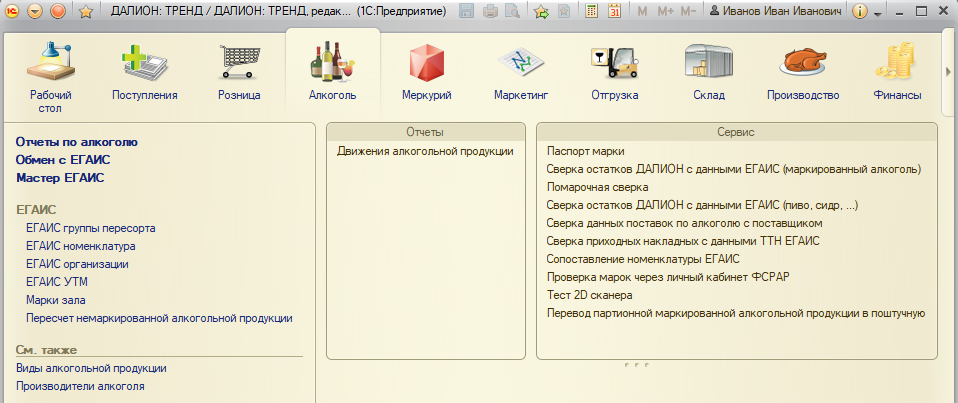Click the three-dot handle below panels
Viewport: 958px width, 403px height.
(x=637, y=365)
